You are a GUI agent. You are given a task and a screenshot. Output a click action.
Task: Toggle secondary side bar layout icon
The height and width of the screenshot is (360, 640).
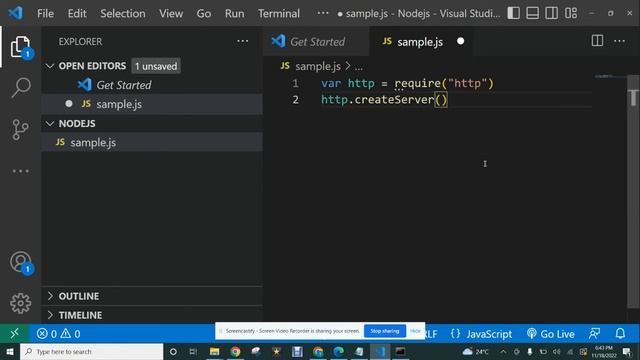point(551,13)
